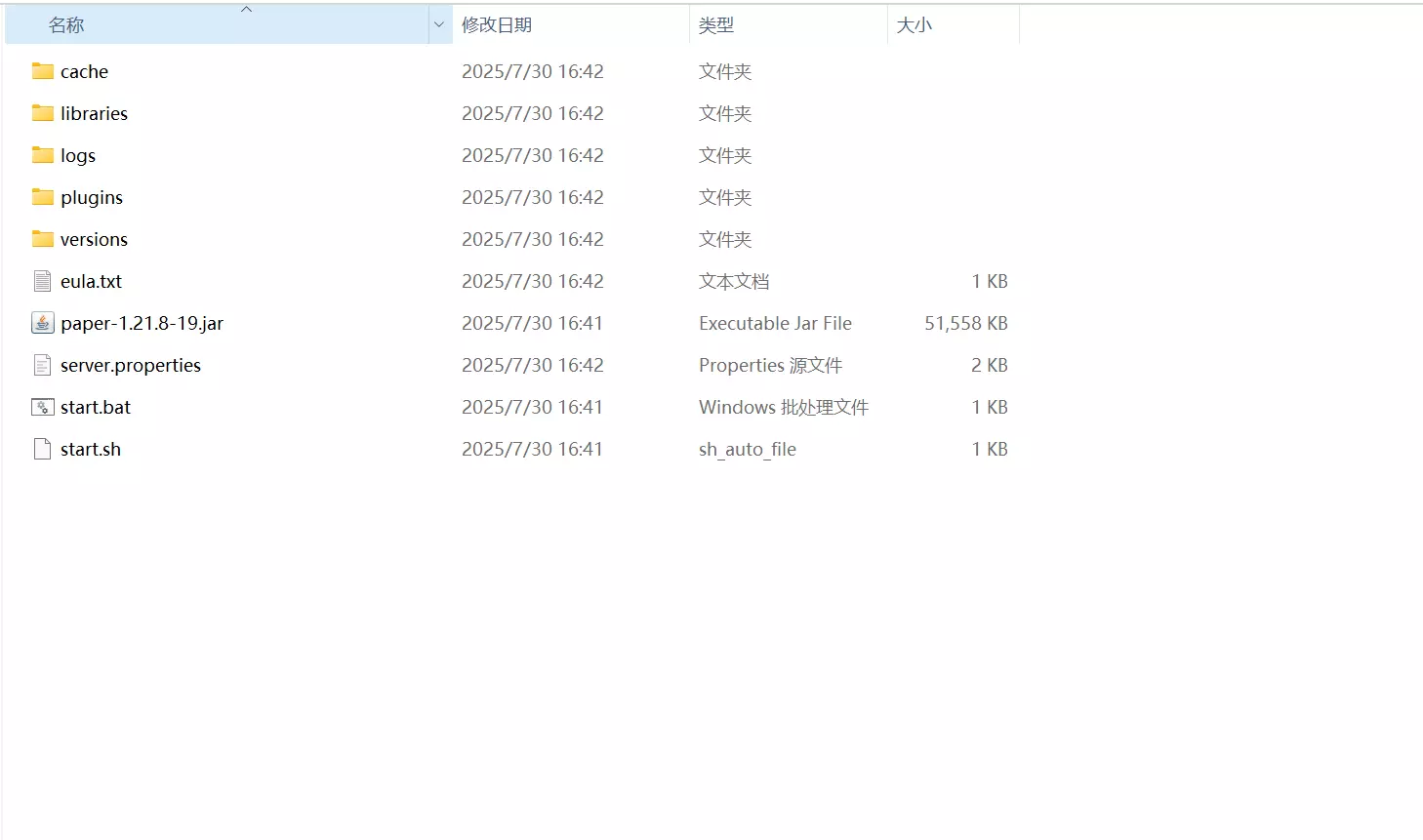Screen dimensions: 1423x840
Task: Click the 2 KB size value
Action: click(x=990, y=365)
